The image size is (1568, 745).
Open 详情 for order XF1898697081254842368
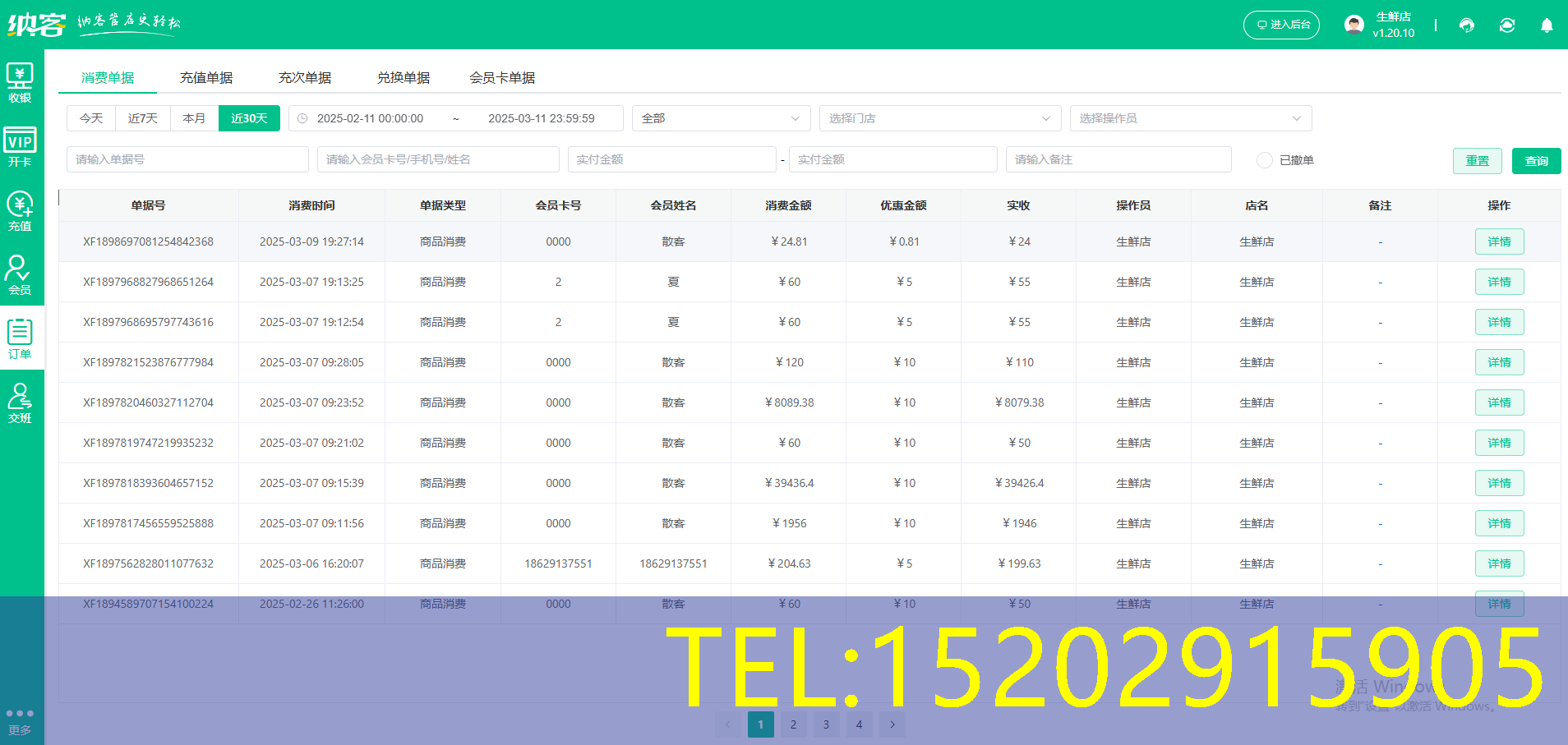point(1500,241)
